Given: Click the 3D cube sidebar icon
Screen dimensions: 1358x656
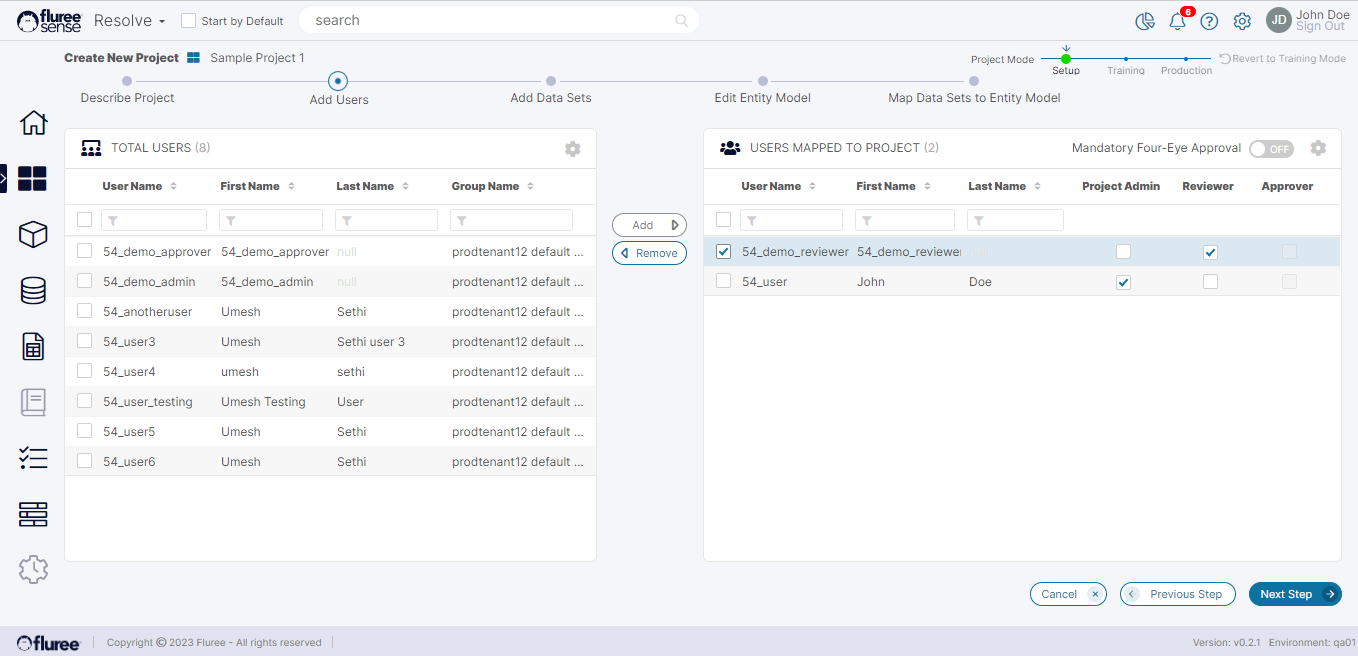Looking at the screenshot, I should click(33, 234).
